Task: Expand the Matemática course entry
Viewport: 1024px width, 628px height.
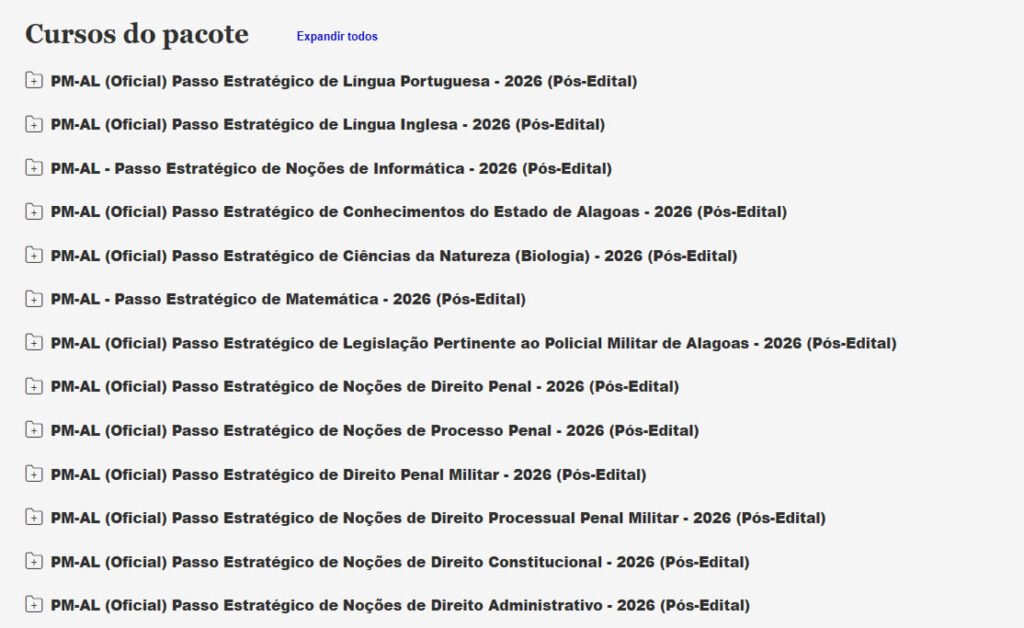Action: pyautogui.click(x=35, y=299)
